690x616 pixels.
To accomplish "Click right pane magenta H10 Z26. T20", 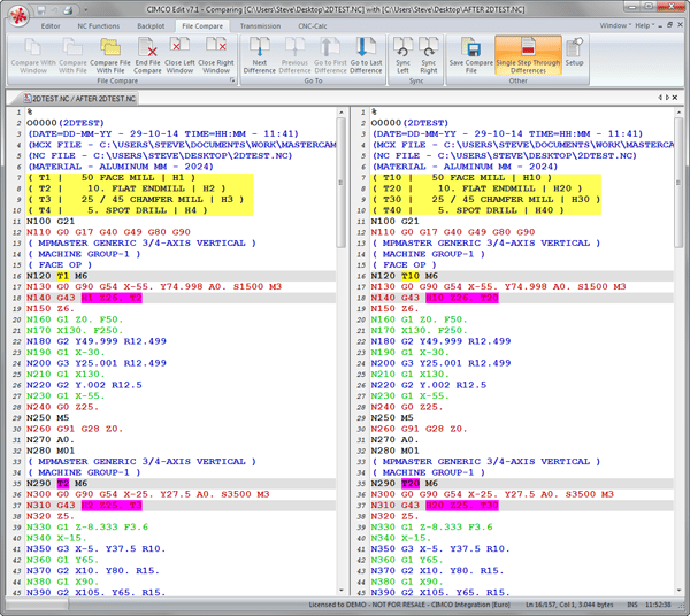I will [x=462, y=298].
